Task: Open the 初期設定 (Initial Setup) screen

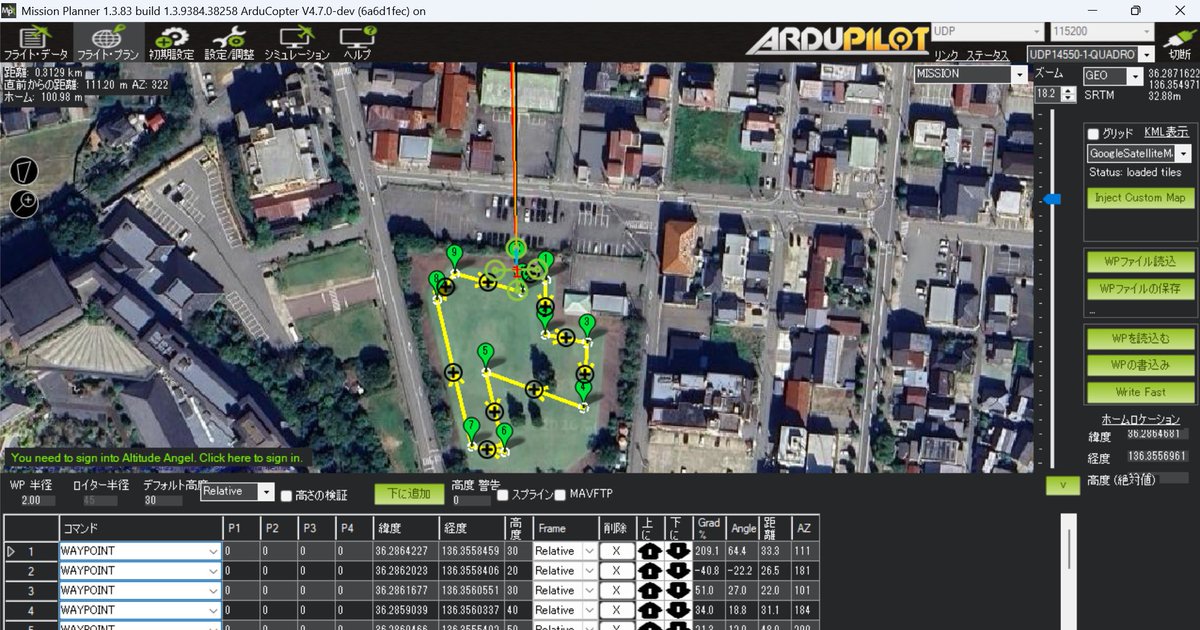Action: (171, 42)
